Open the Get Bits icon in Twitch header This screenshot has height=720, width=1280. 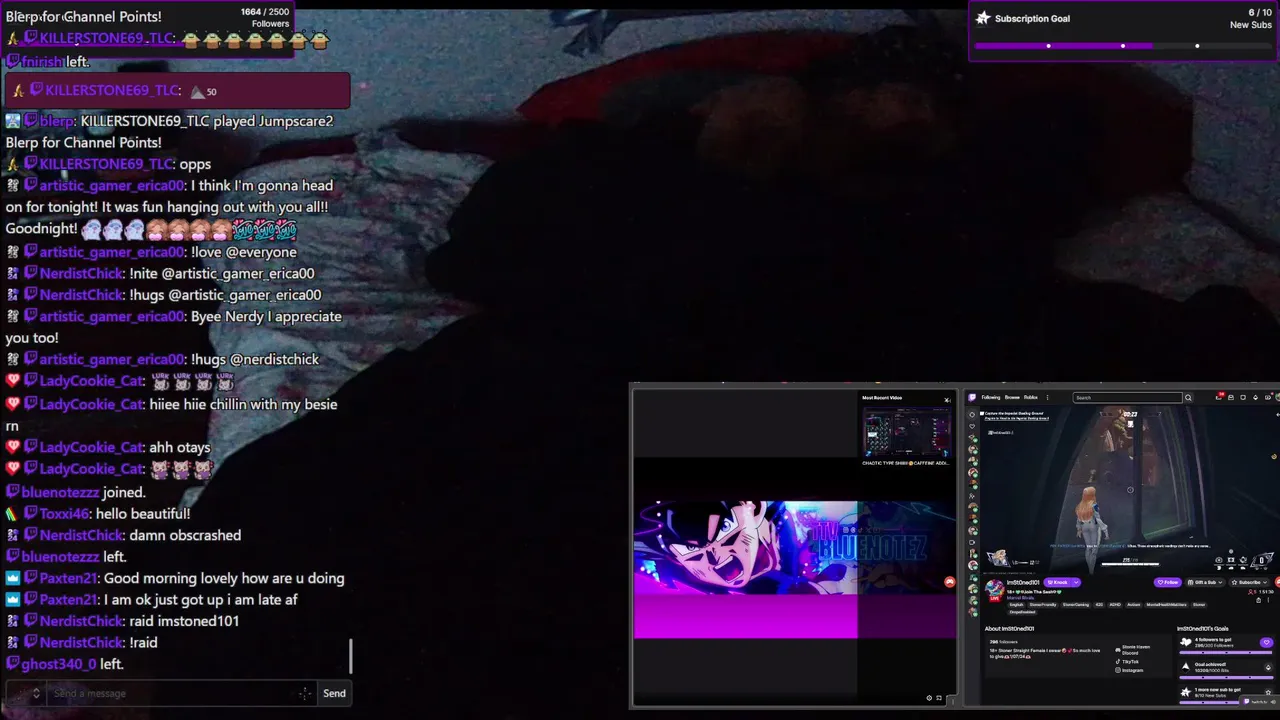(x=1255, y=397)
